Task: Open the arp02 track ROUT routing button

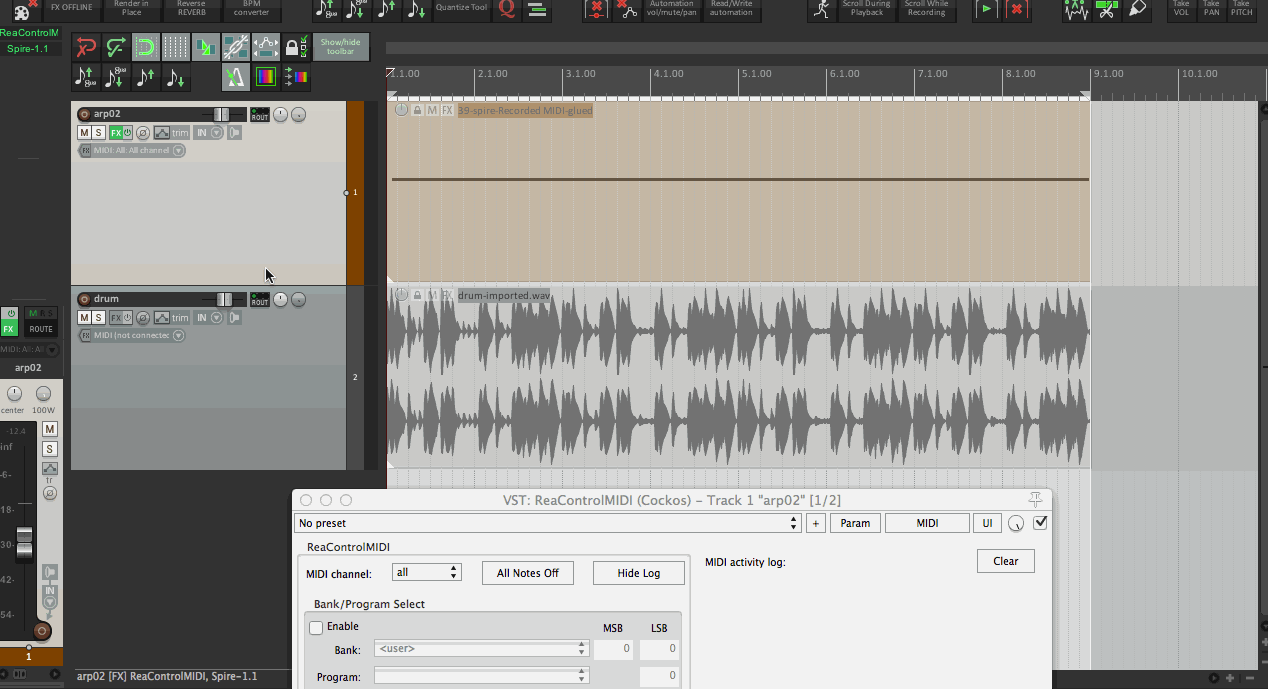Action: (260, 115)
